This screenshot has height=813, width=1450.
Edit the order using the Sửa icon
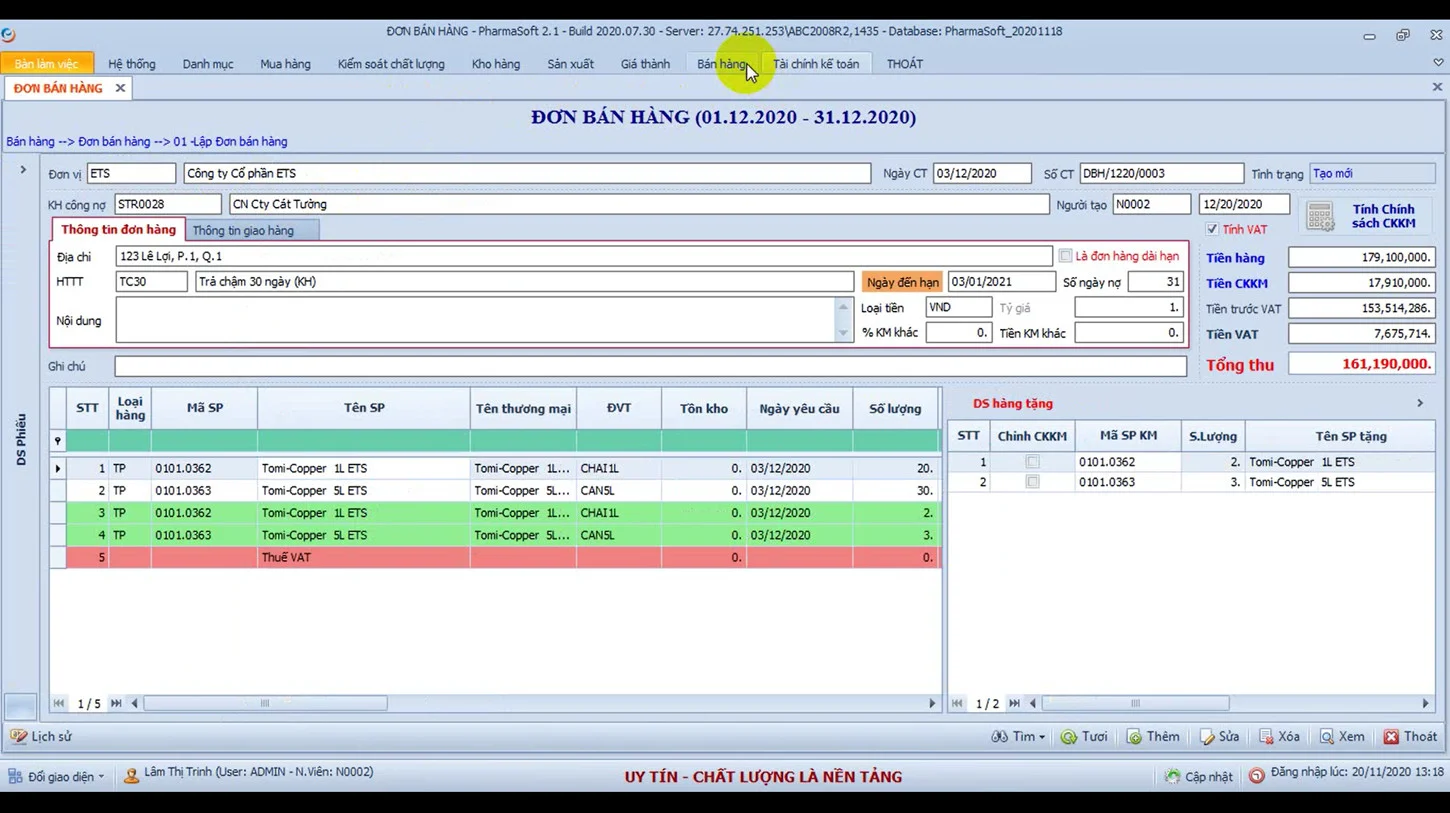point(1207,737)
